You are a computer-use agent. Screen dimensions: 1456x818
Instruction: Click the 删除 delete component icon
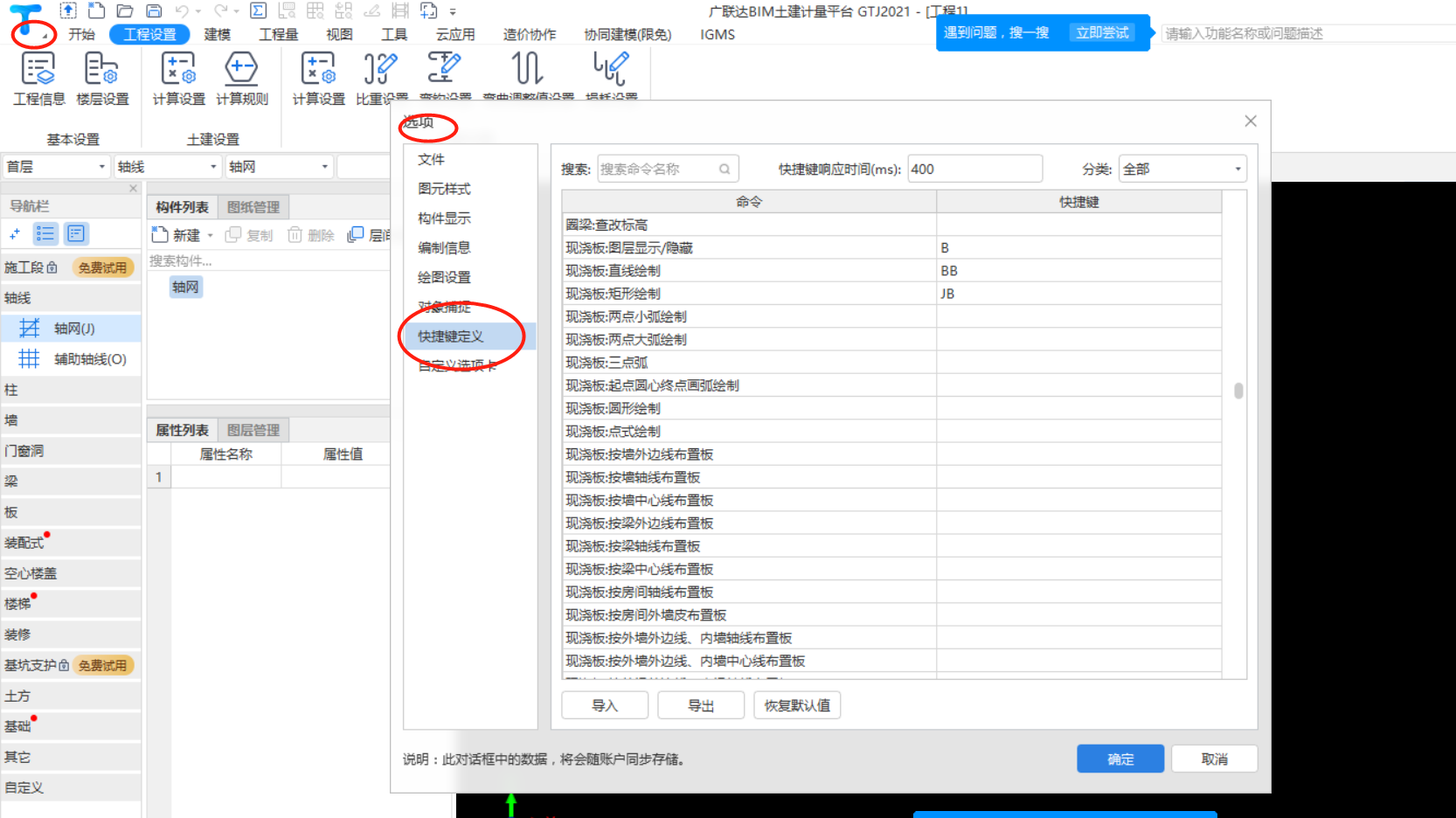tap(295, 234)
